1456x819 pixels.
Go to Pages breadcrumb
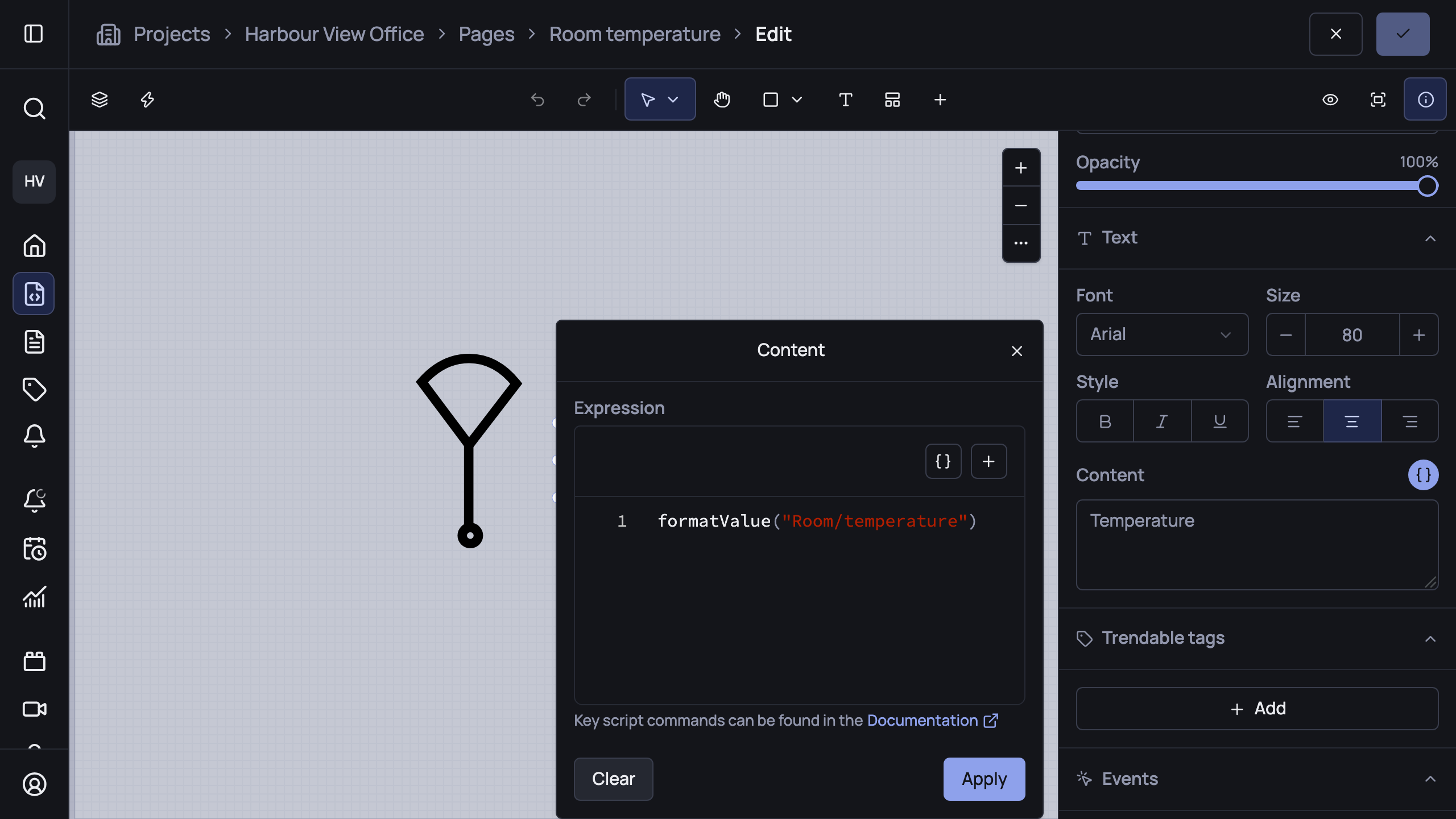tap(486, 34)
